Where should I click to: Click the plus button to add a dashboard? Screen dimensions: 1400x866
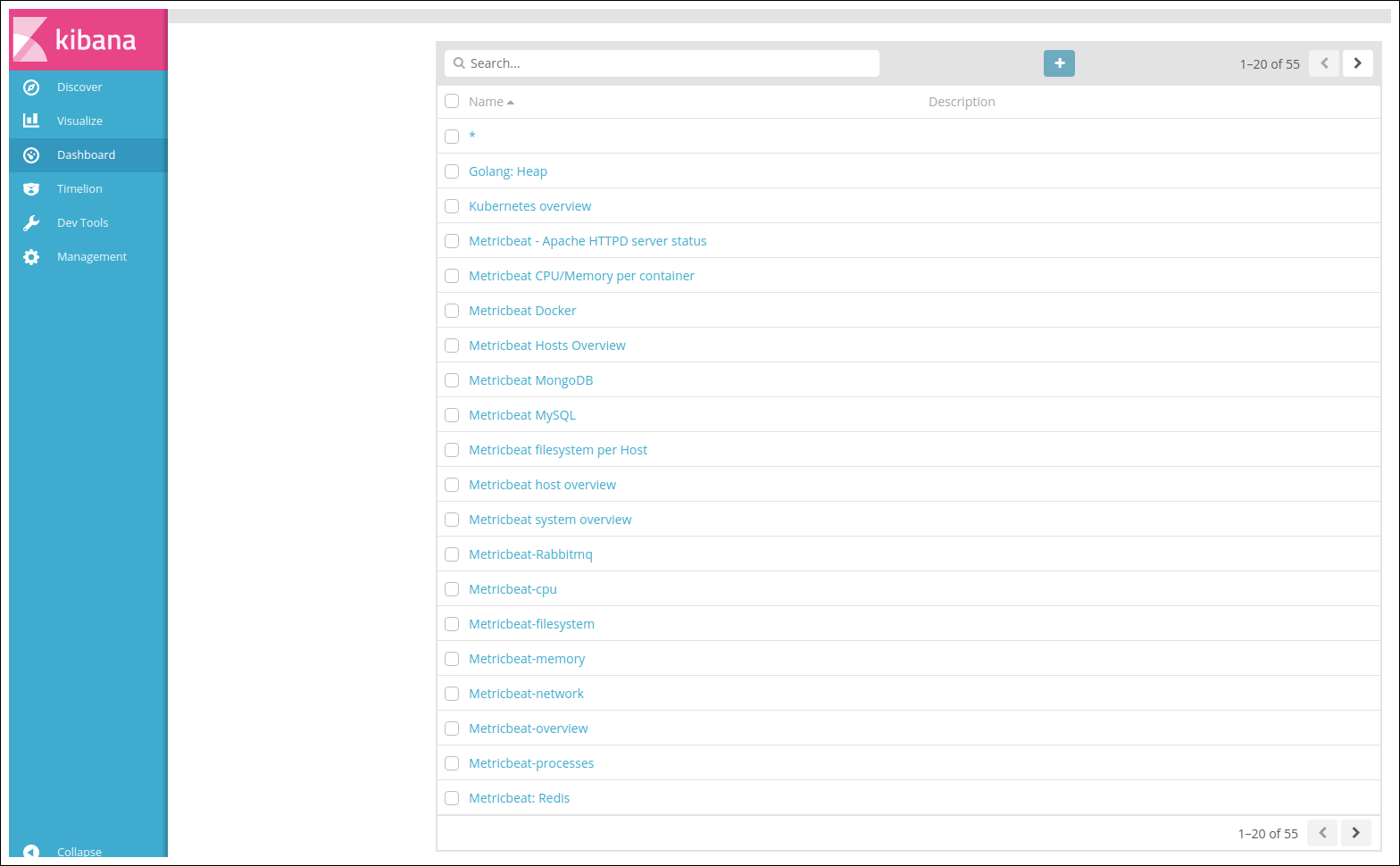pyautogui.click(x=1059, y=63)
